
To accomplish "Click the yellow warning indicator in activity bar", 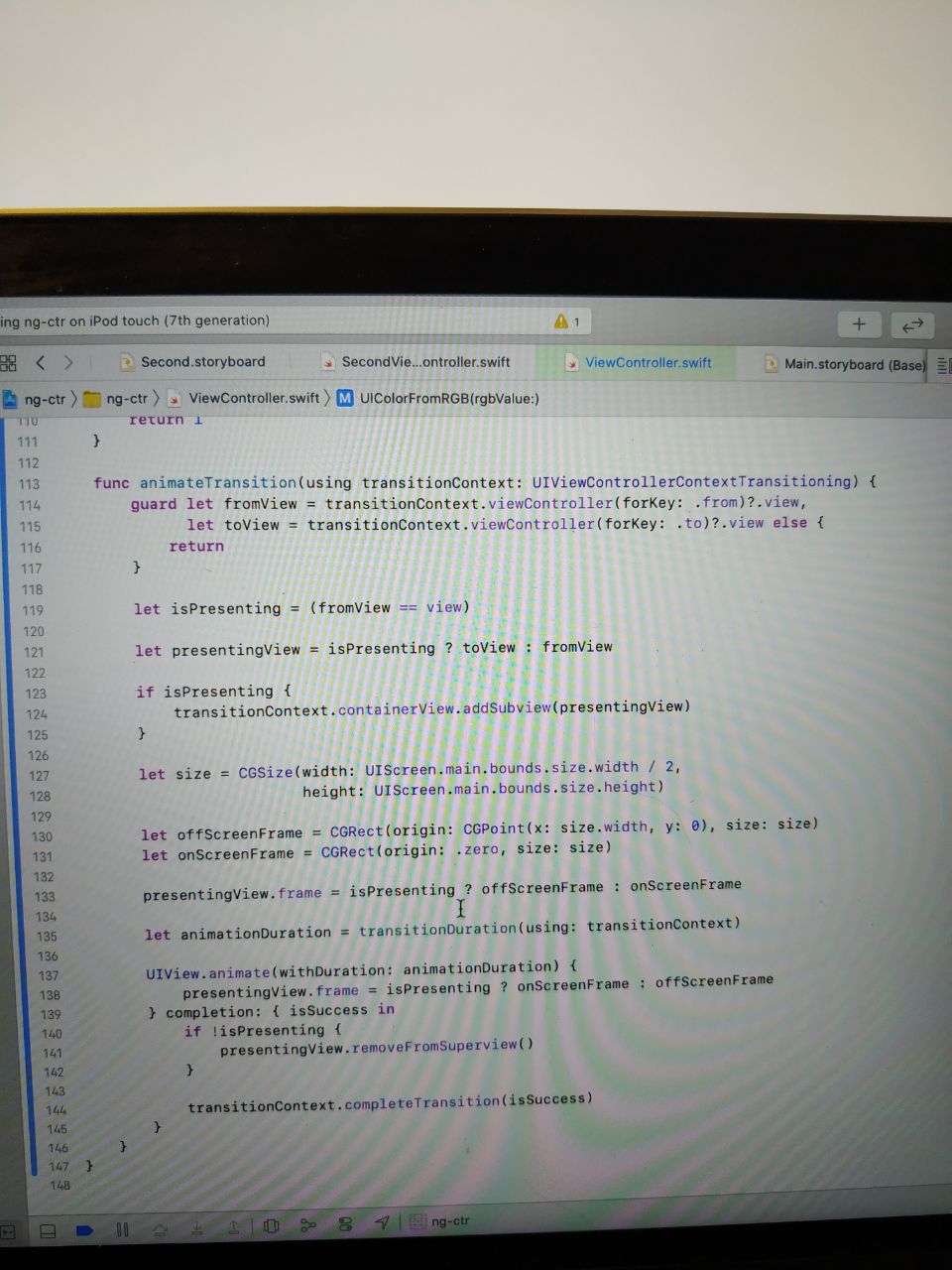I will pyautogui.click(x=567, y=321).
